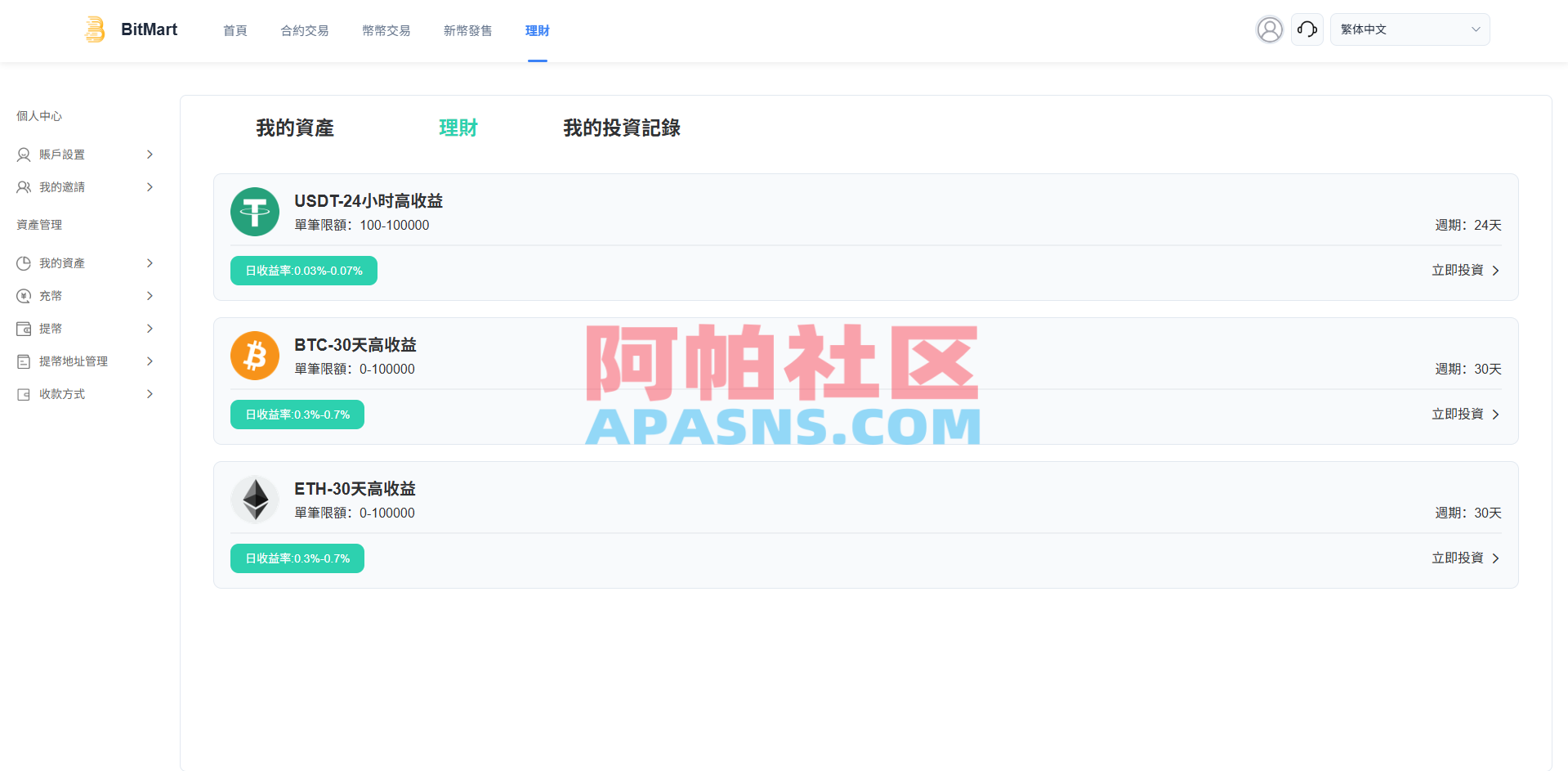Click the 賬戶設置 person icon
1568x771 pixels.
click(x=24, y=155)
